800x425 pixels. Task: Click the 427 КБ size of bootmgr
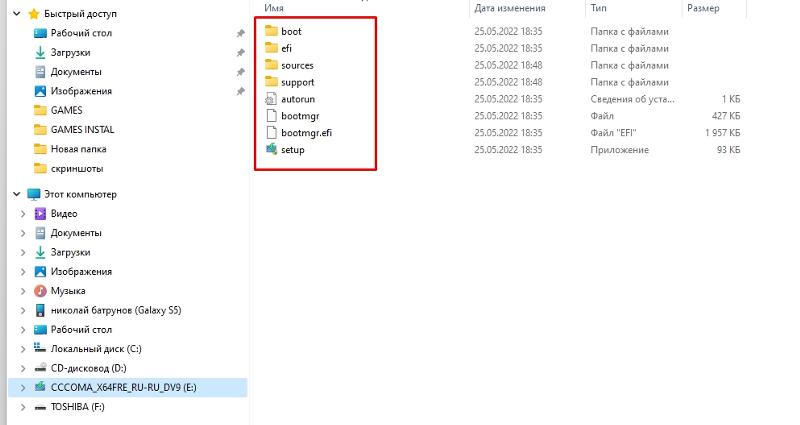(x=726, y=116)
